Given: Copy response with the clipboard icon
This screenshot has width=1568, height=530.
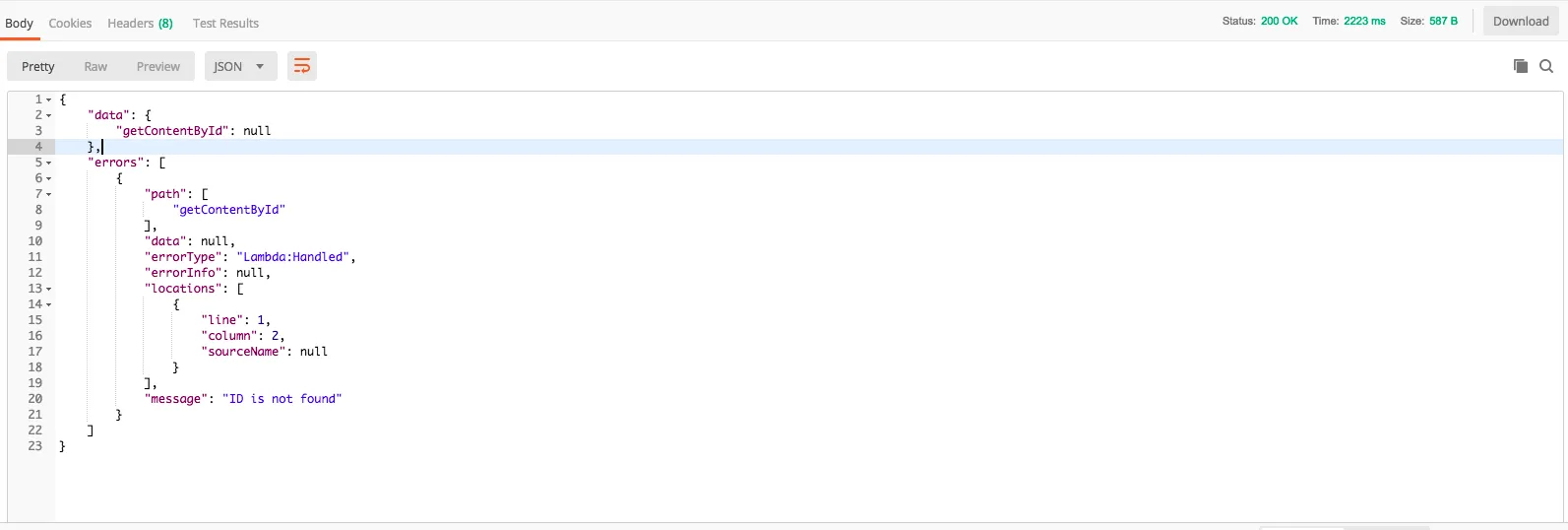Looking at the screenshot, I should pyautogui.click(x=1521, y=66).
